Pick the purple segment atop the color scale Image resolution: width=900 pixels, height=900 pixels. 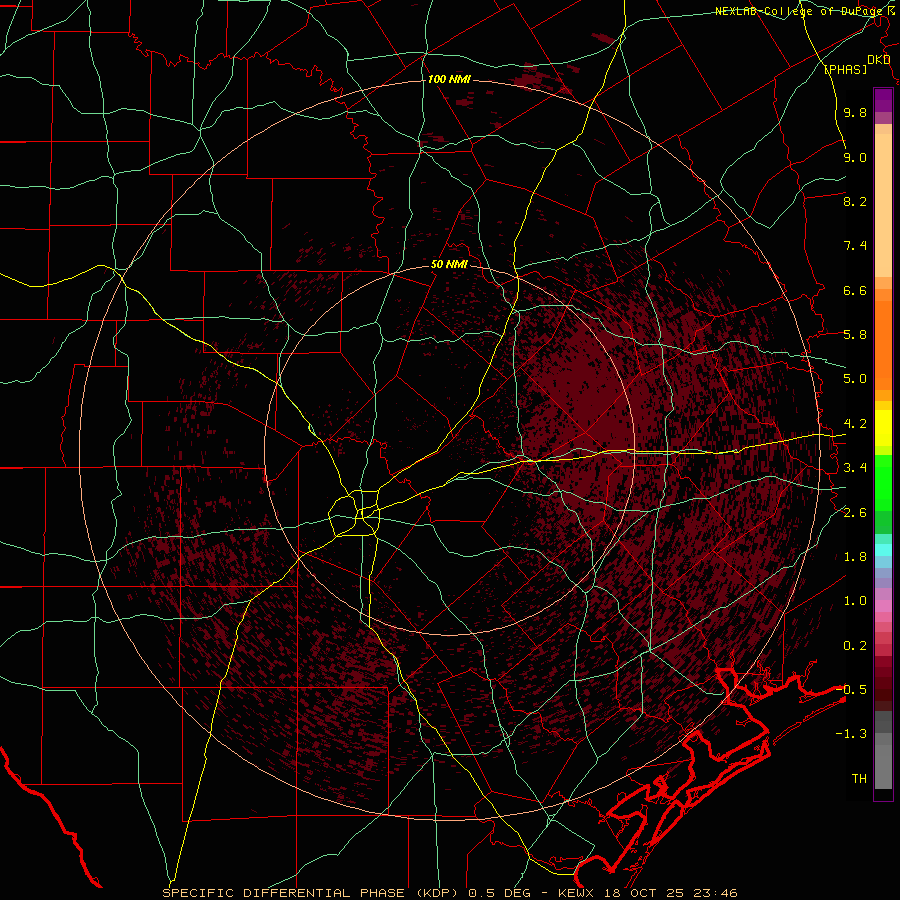[883, 100]
